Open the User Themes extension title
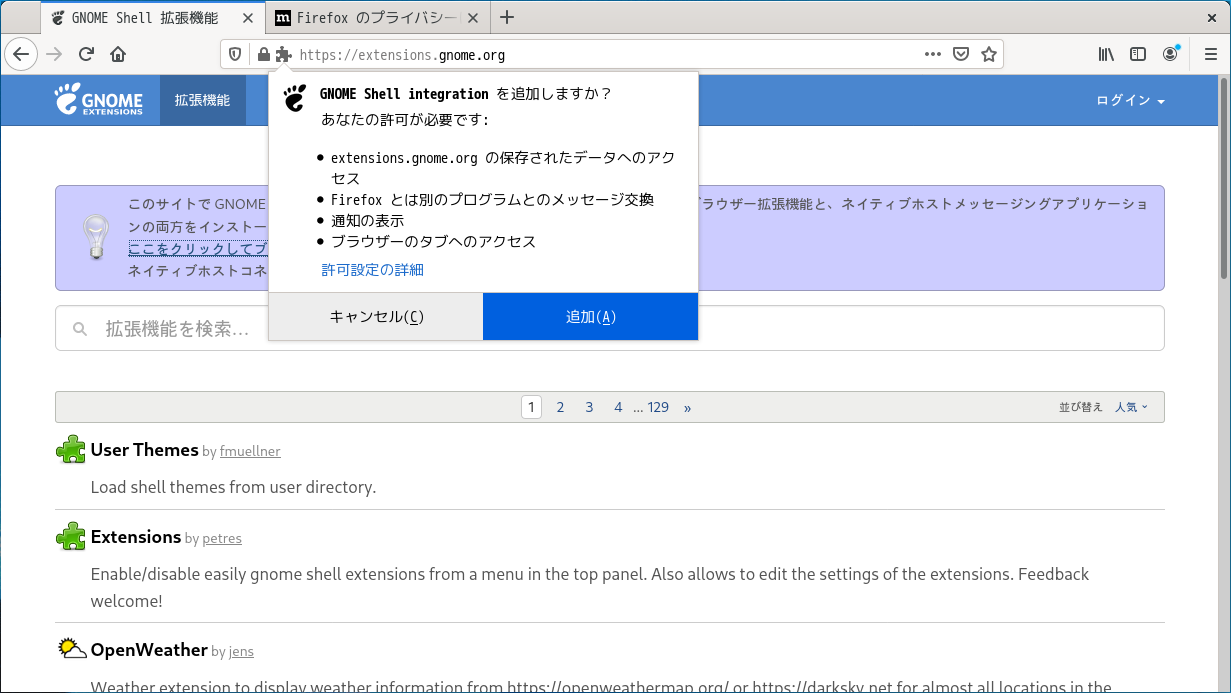The height and width of the screenshot is (693, 1231). (144, 450)
